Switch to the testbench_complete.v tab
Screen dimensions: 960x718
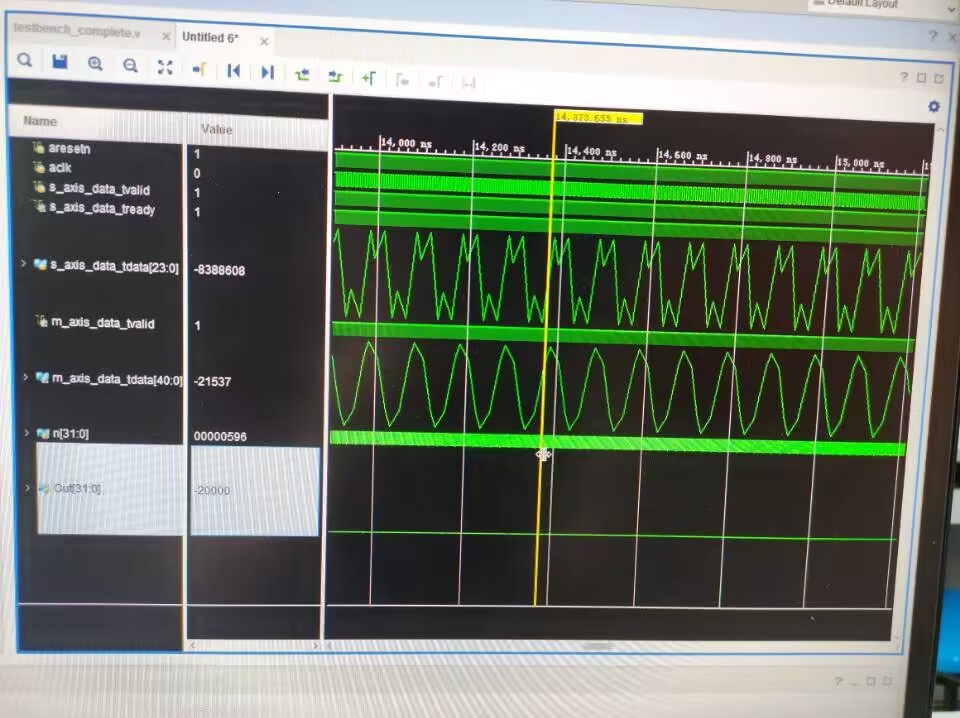click(77, 32)
